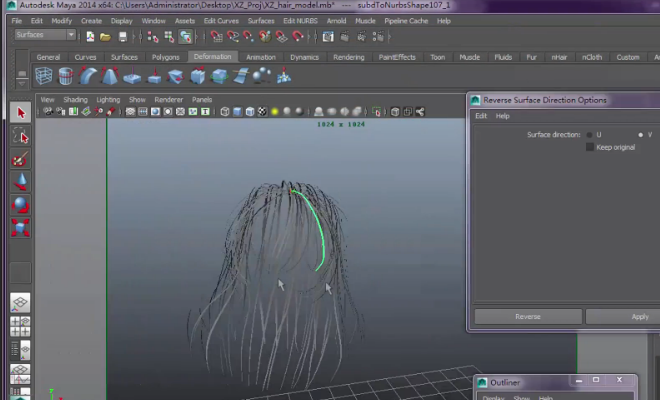660x400 pixels.
Task: Enable textured display checker icon
Action: coord(262,112)
